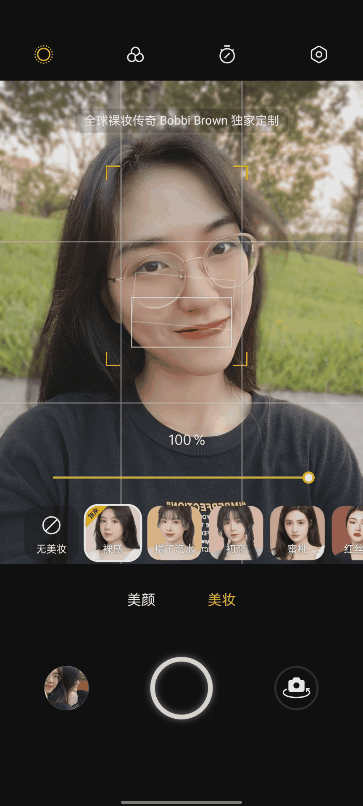Viewport: 363px width, 806px height.
Task: Select 无美妆 no-makeup option
Action: click(51, 534)
